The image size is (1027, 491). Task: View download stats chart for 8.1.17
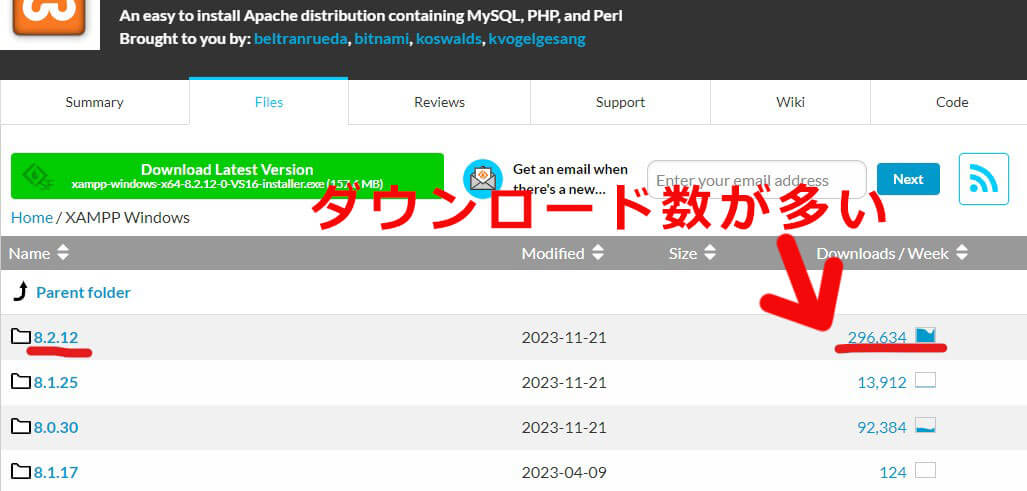(925, 470)
